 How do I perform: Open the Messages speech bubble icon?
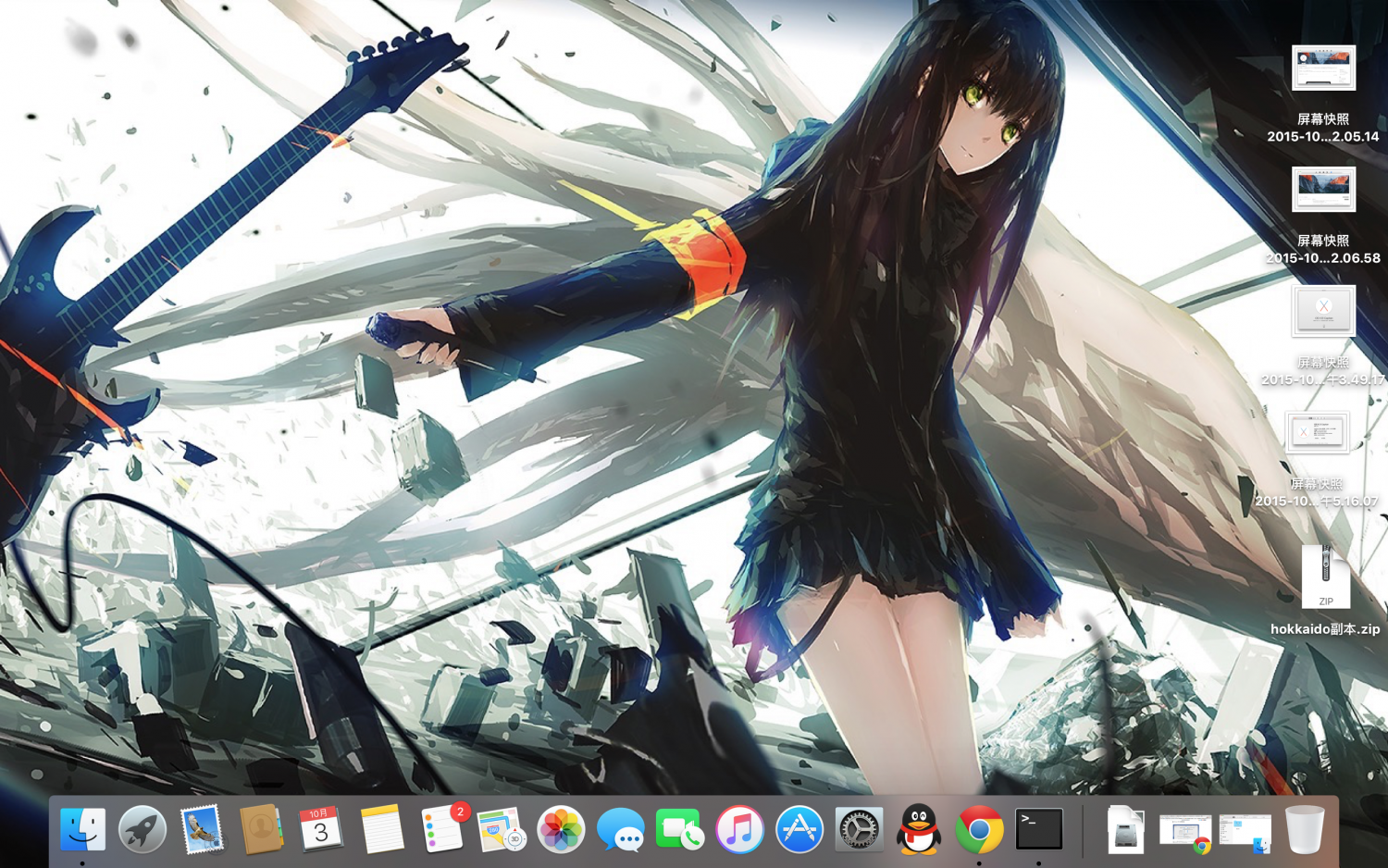point(621,829)
